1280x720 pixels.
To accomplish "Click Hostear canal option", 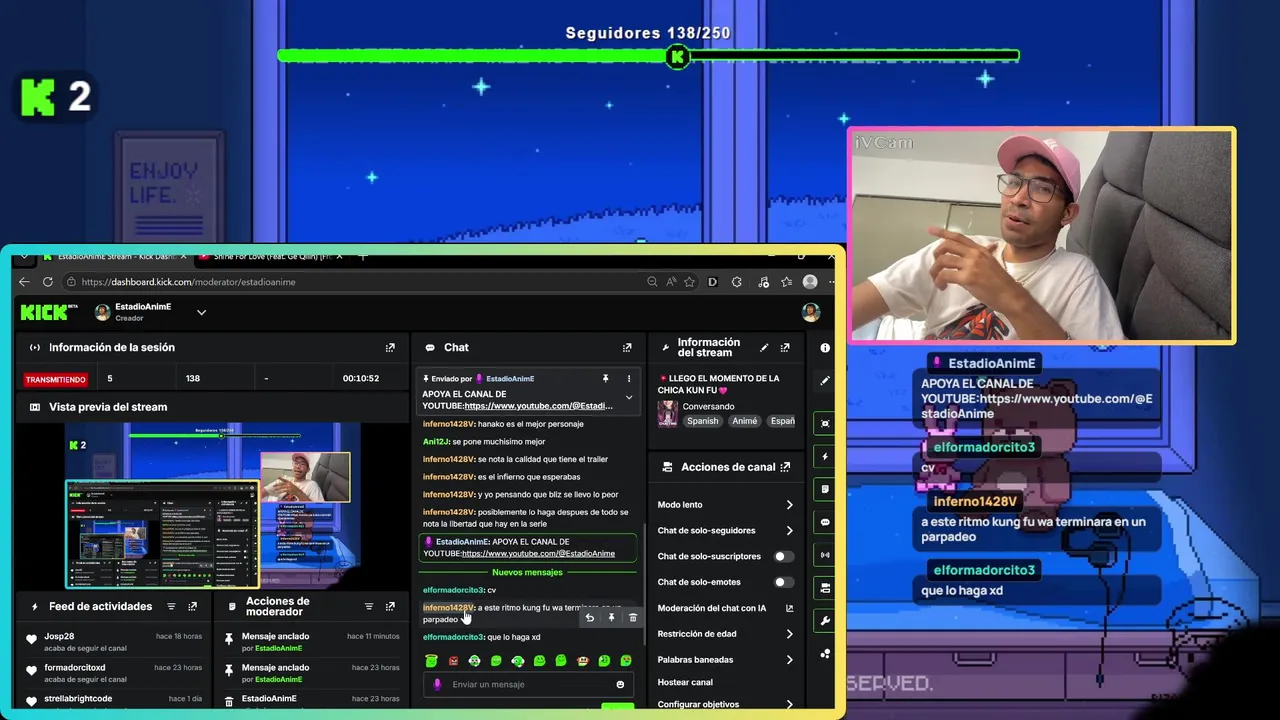I will coord(685,683).
